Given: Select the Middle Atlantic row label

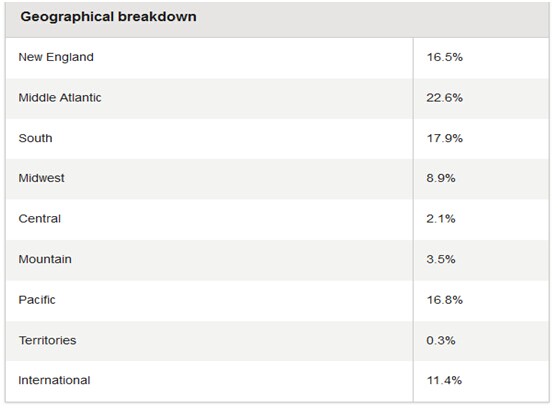Looking at the screenshot, I should (x=60, y=98).
